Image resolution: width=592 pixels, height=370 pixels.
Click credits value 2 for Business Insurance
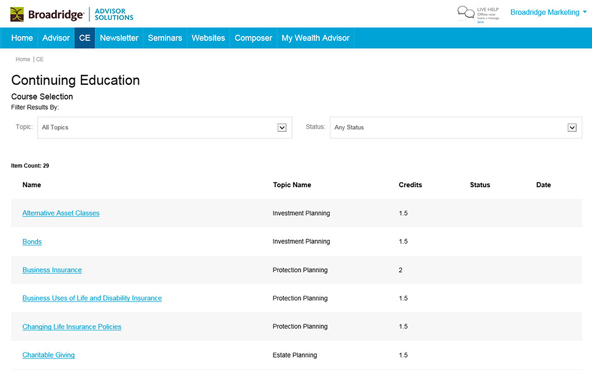click(x=401, y=270)
